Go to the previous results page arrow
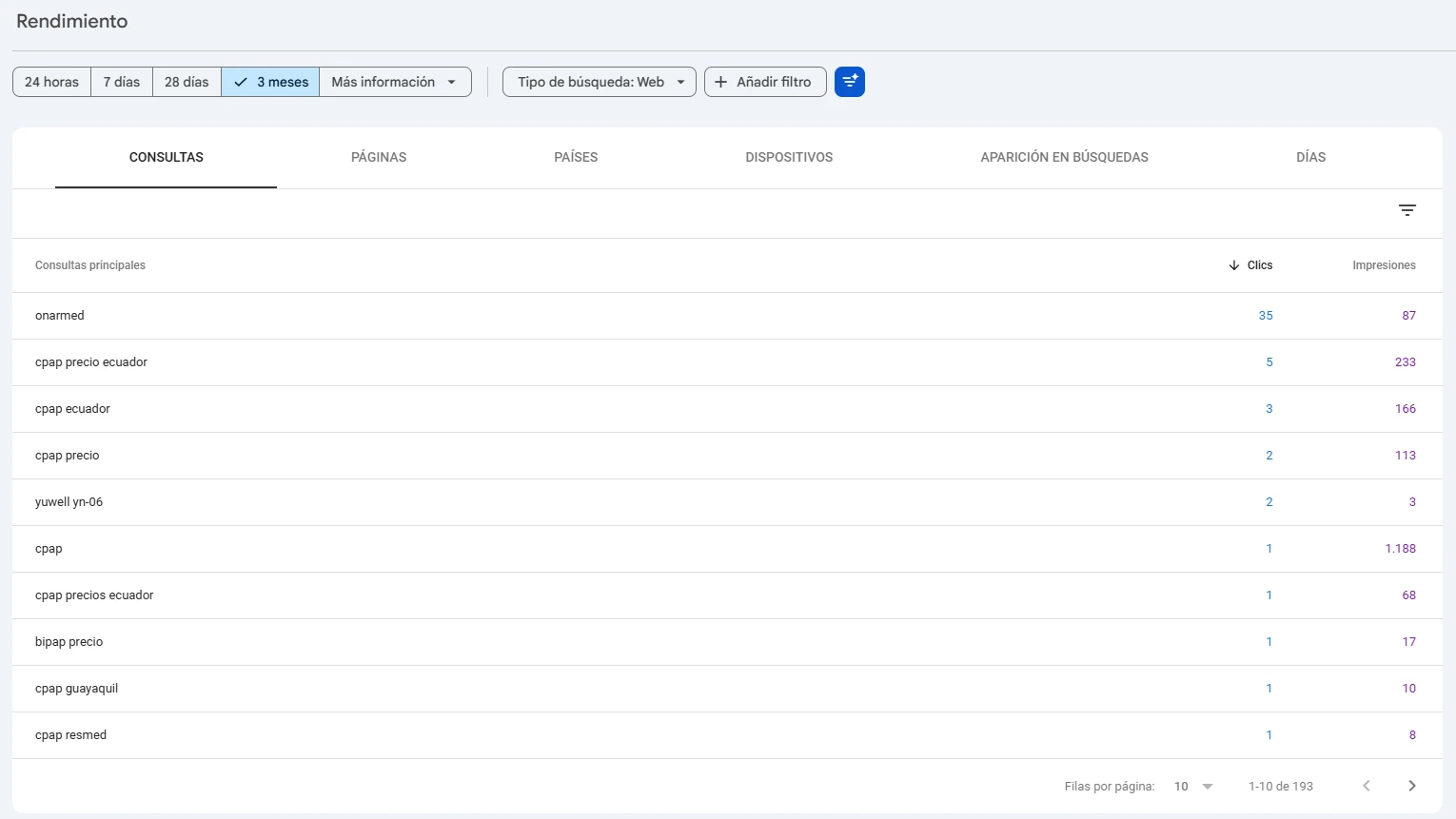Image resolution: width=1456 pixels, height=819 pixels. [1367, 786]
